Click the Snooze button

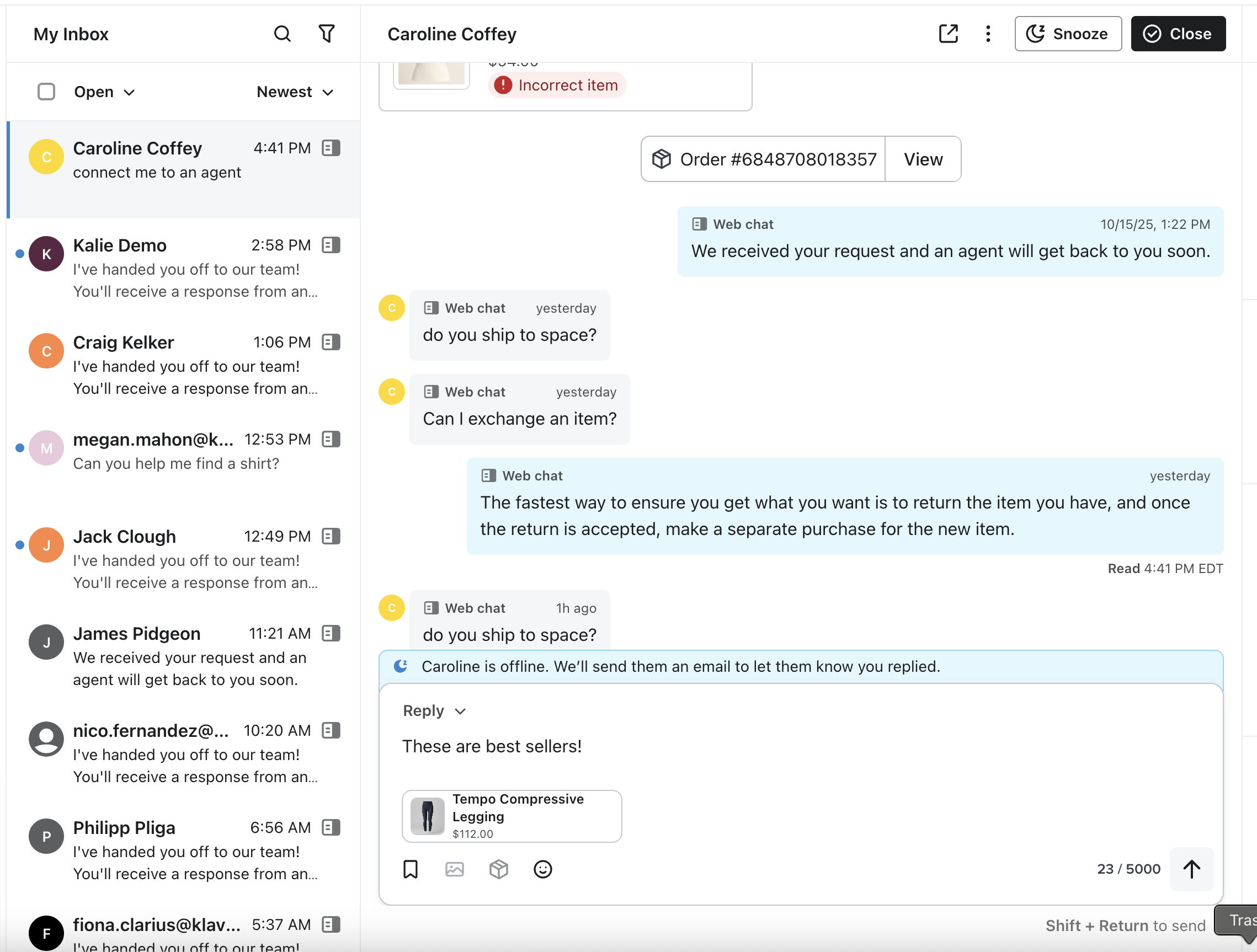click(x=1068, y=34)
